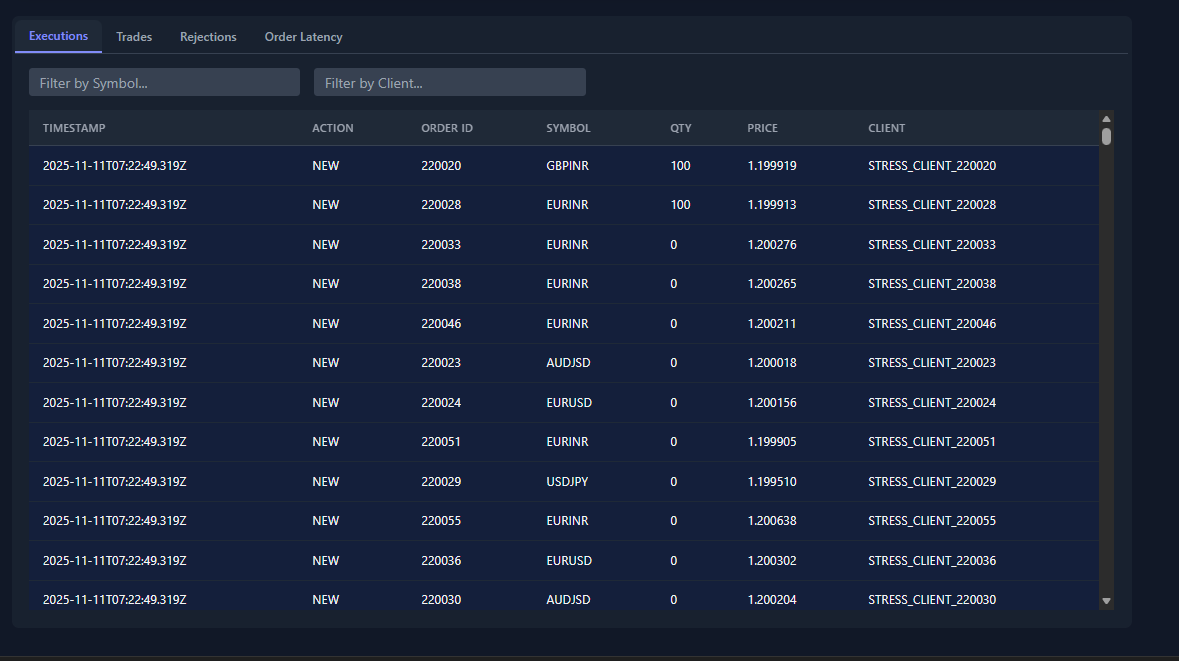Sort by the ACTION column header

click(332, 128)
